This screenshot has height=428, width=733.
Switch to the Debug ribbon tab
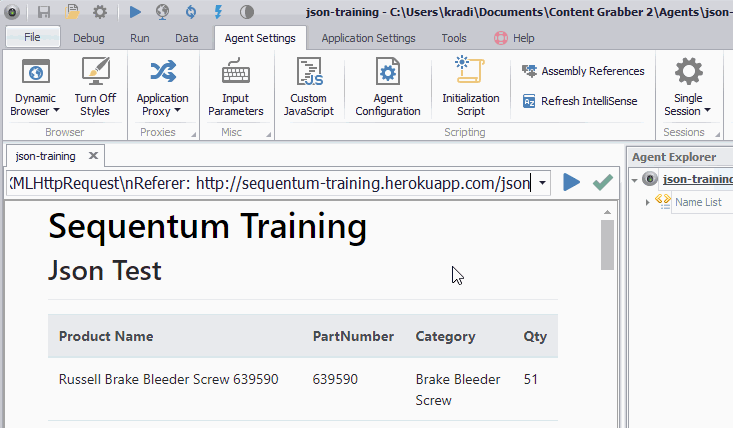pyautogui.click(x=88, y=38)
